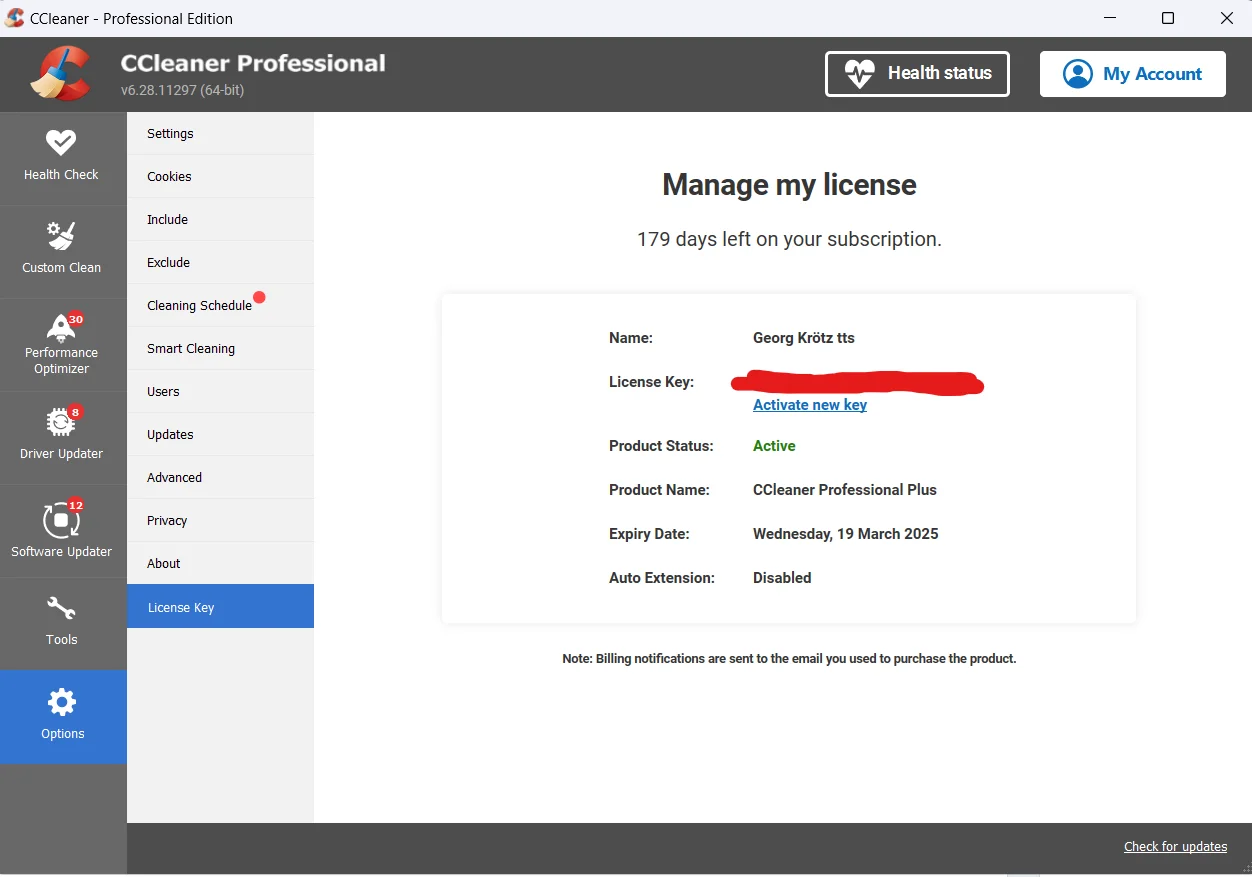Open the Health status button
This screenshot has height=877, width=1252.
pyautogui.click(x=917, y=74)
